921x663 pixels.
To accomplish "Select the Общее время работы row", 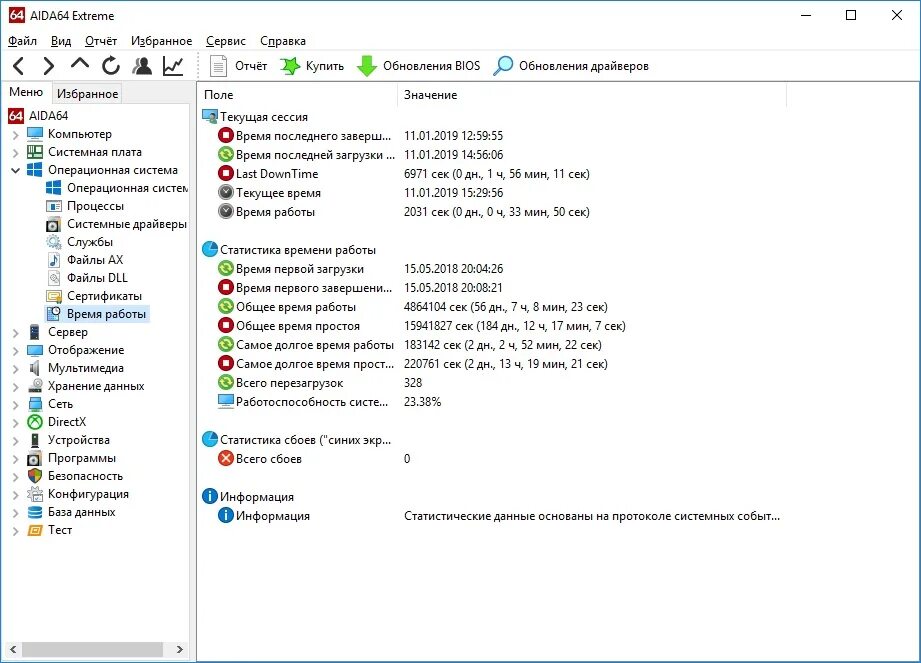I will pyautogui.click(x=412, y=307).
